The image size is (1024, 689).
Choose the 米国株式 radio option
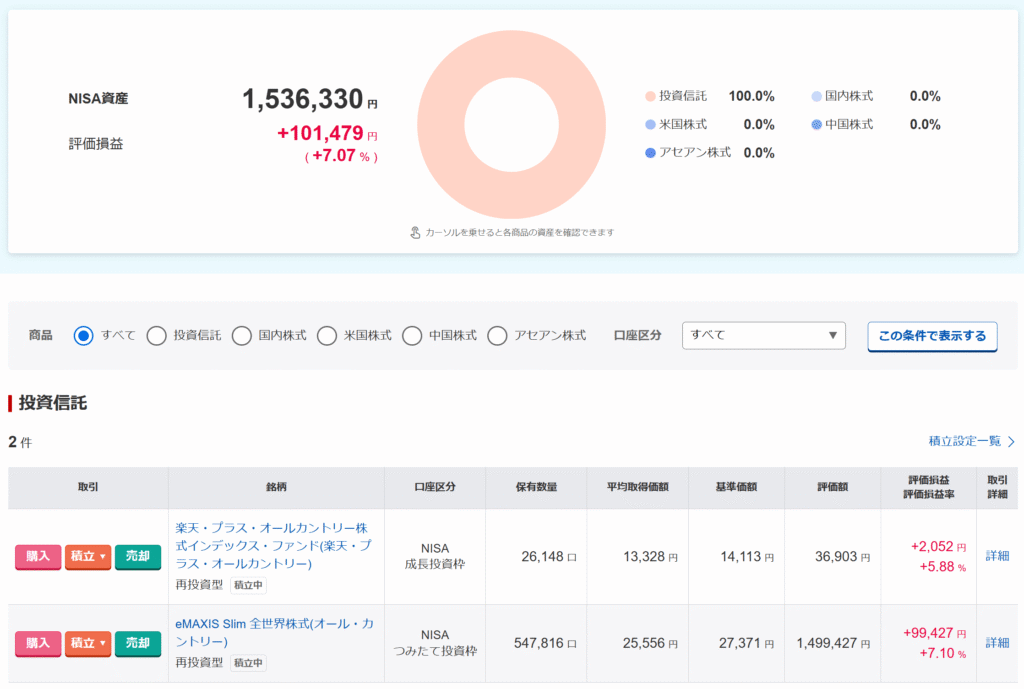point(327,336)
